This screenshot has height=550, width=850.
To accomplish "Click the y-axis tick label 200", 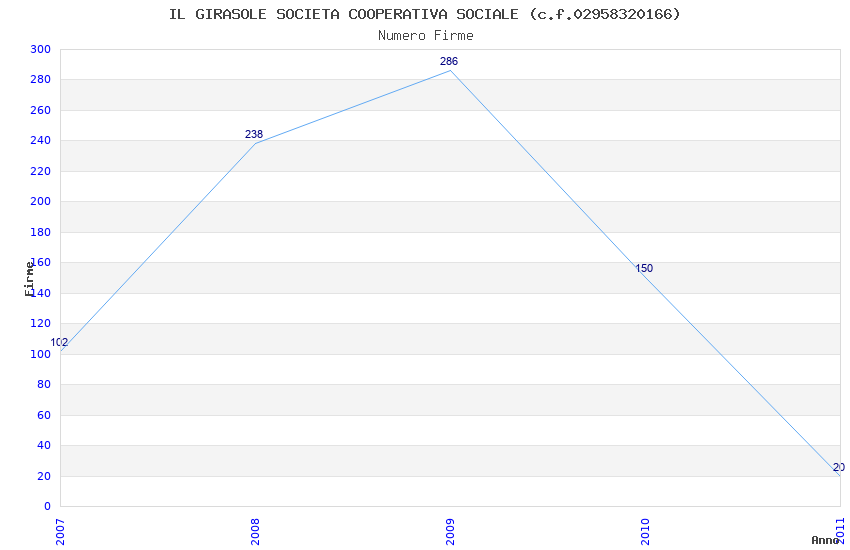I will pos(40,202).
